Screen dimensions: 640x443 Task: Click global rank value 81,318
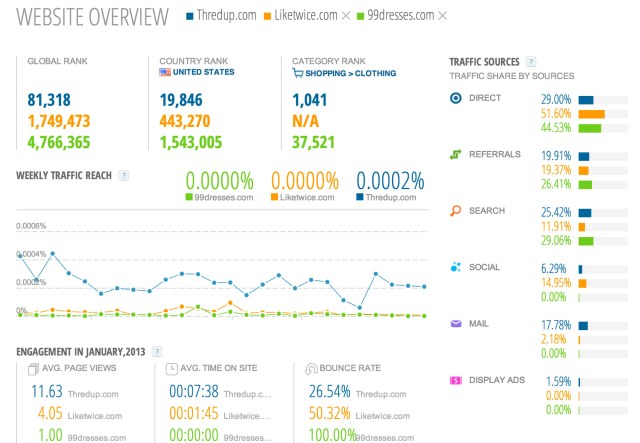click(x=49, y=100)
